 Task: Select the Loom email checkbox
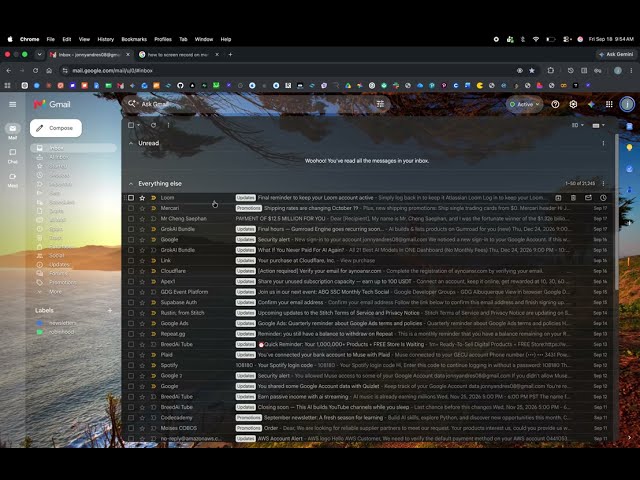pyautogui.click(x=131, y=198)
